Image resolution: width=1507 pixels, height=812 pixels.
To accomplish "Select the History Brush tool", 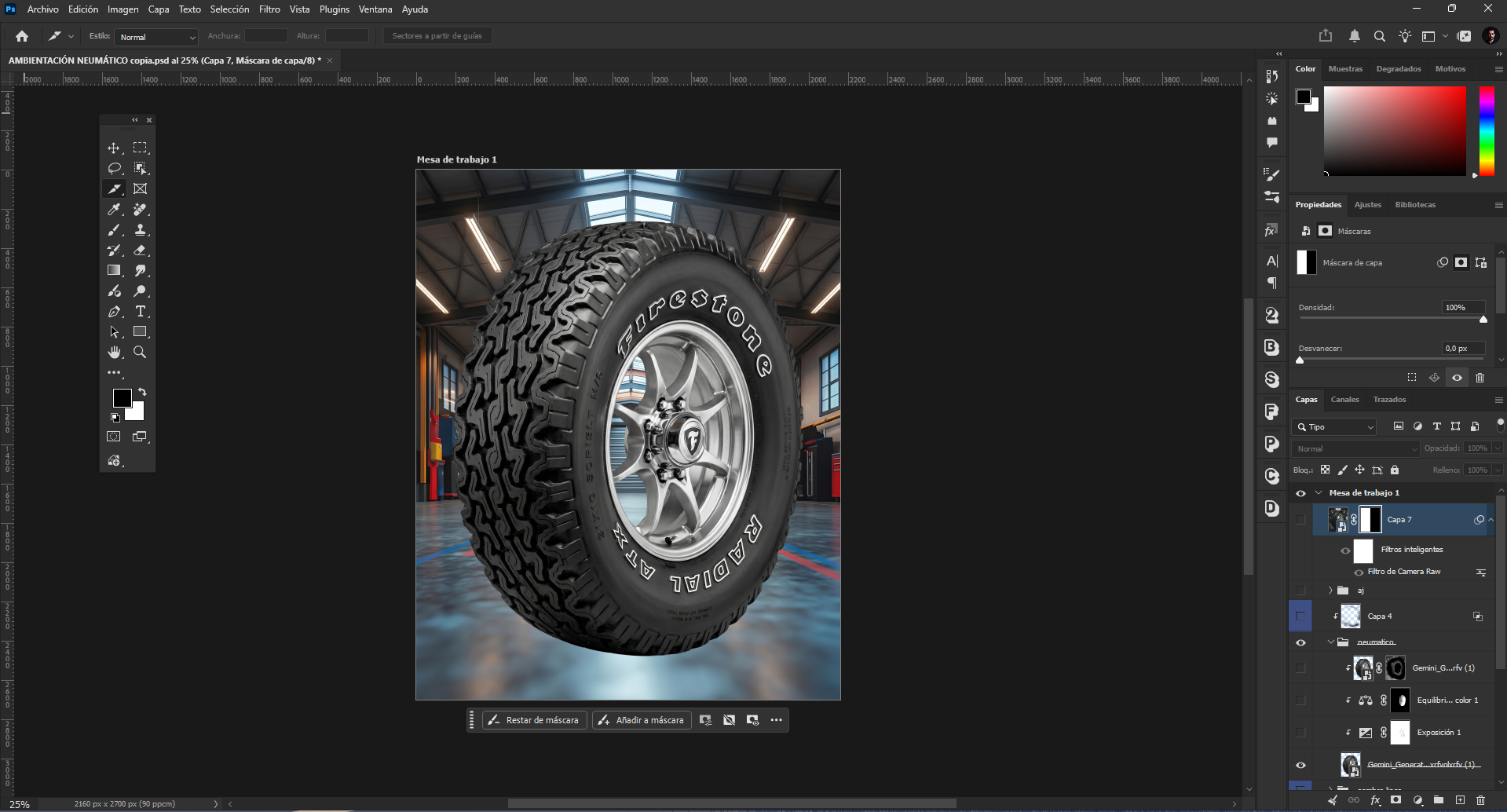I will [114, 250].
